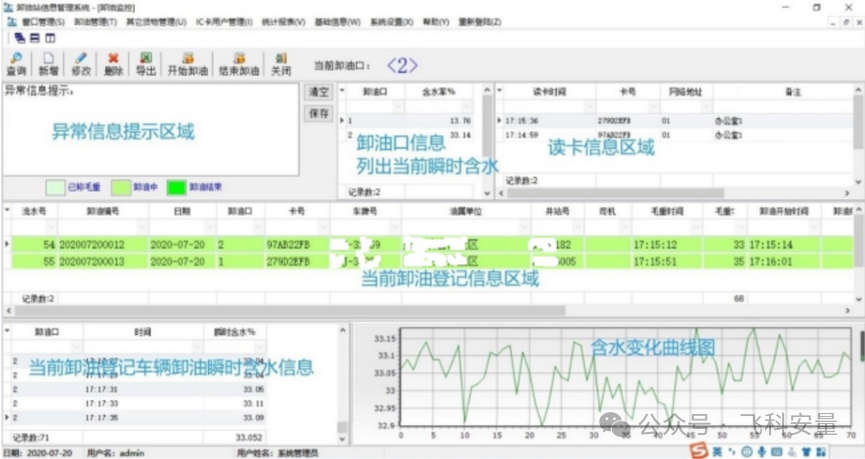This screenshot has height=459, width=865.
Task: Click the 关闭 close toolbar icon
Action: coord(281,64)
